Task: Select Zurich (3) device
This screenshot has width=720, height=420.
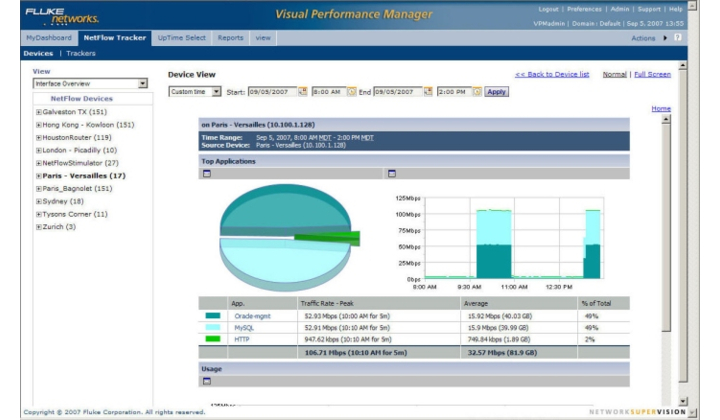Action: 59,227
